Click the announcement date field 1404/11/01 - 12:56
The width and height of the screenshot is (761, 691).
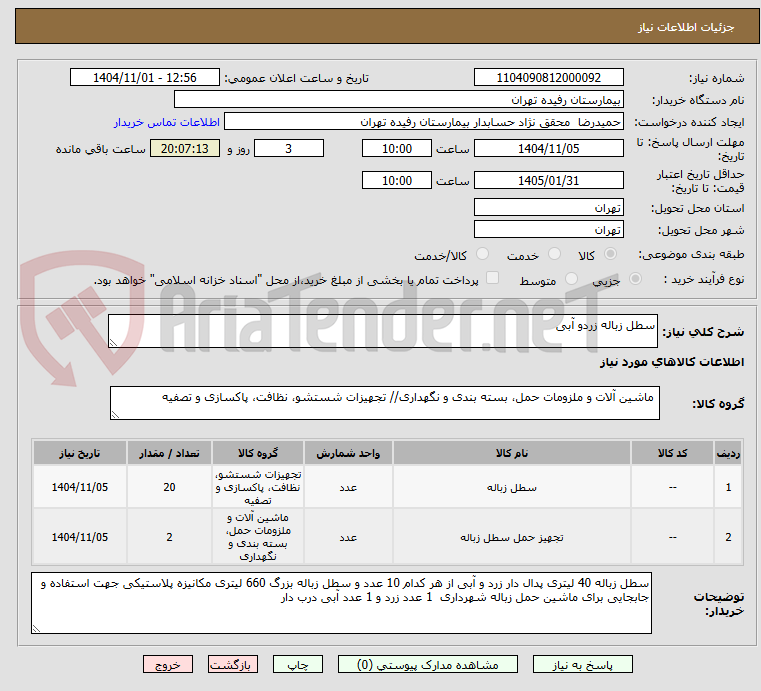[x=145, y=78]
